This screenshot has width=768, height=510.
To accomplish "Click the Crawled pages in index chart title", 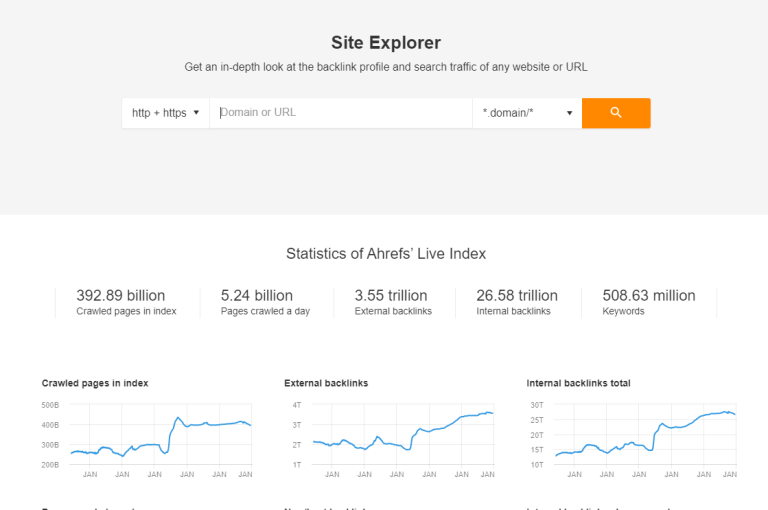I will (x=95, y=383).
